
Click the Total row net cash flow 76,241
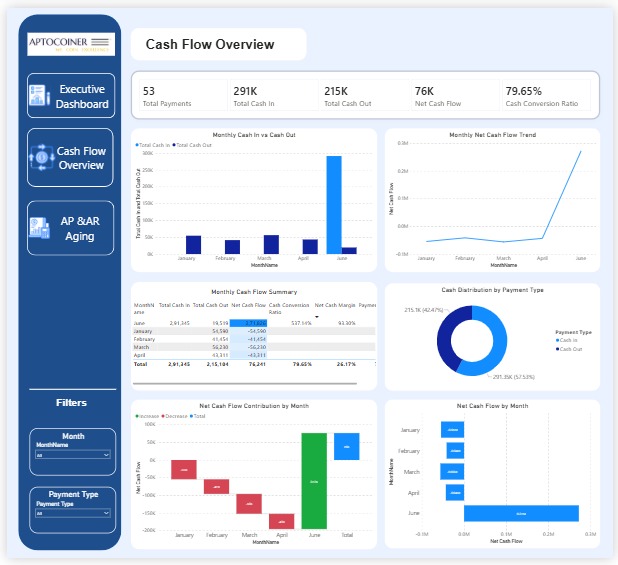click(257, 364)
